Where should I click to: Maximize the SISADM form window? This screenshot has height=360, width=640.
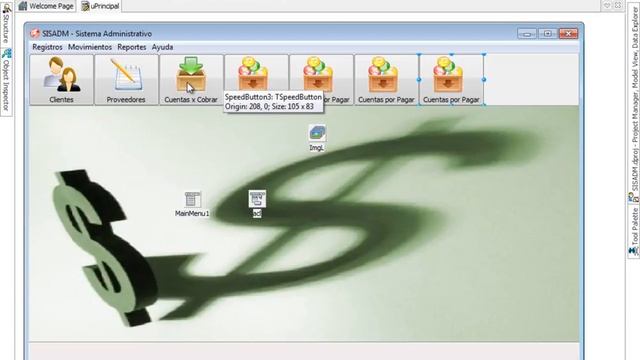[x=548, y=33]
